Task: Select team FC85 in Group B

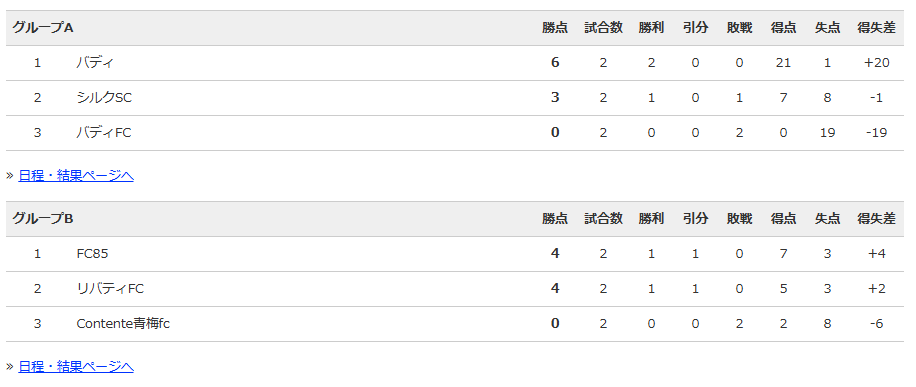Action: 92,254
